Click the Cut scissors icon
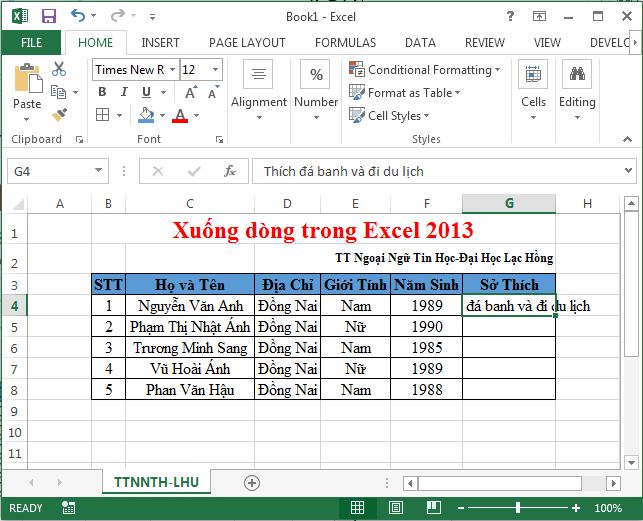This screenshot has width=643, height=521. tap(59, 69)
